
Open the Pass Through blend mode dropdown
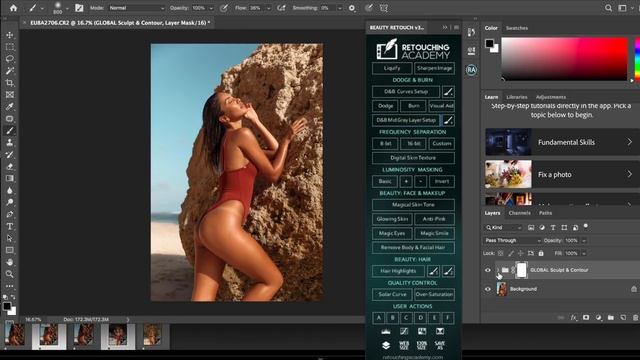513,240
